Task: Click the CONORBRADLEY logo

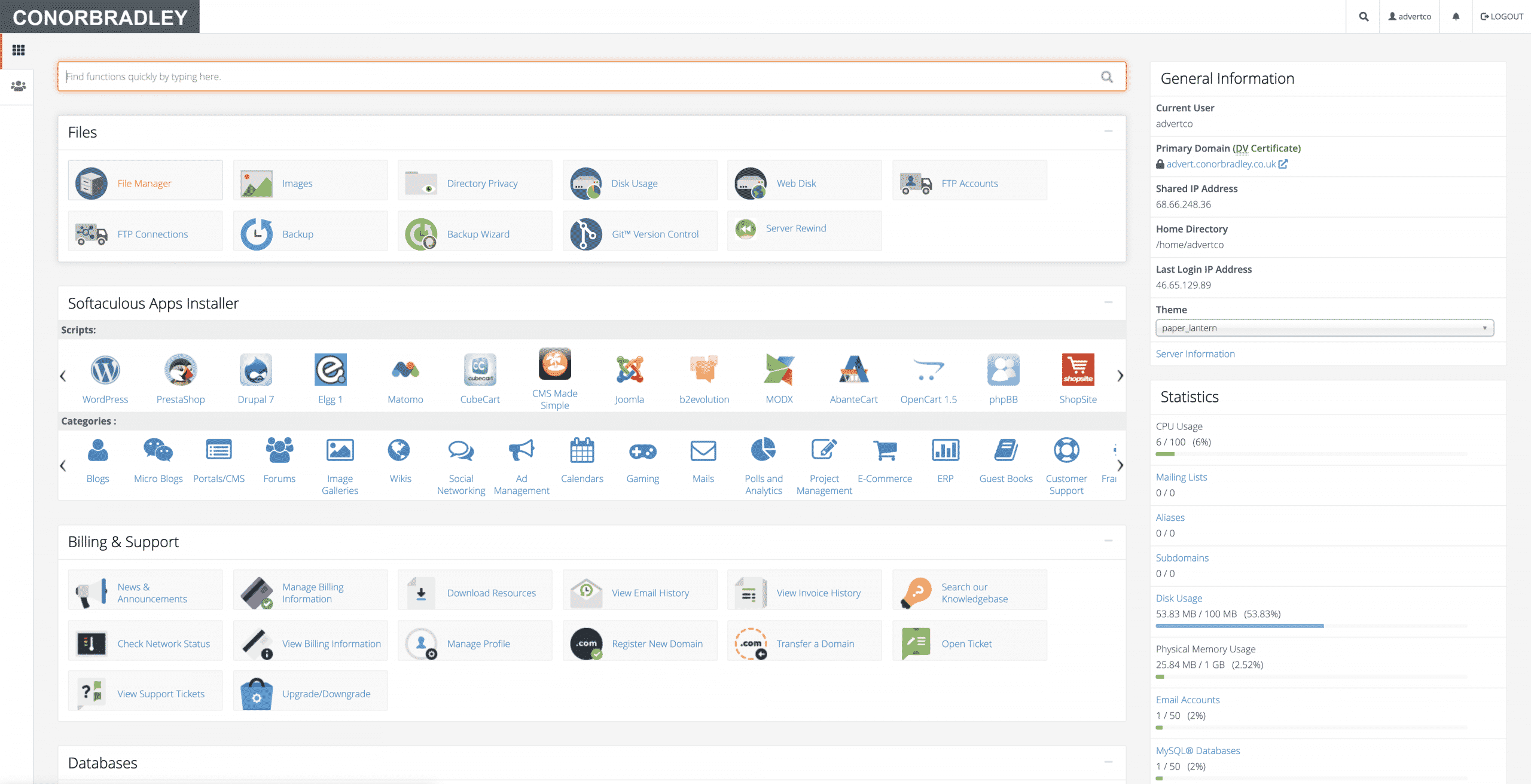Action: coord(100,17)
